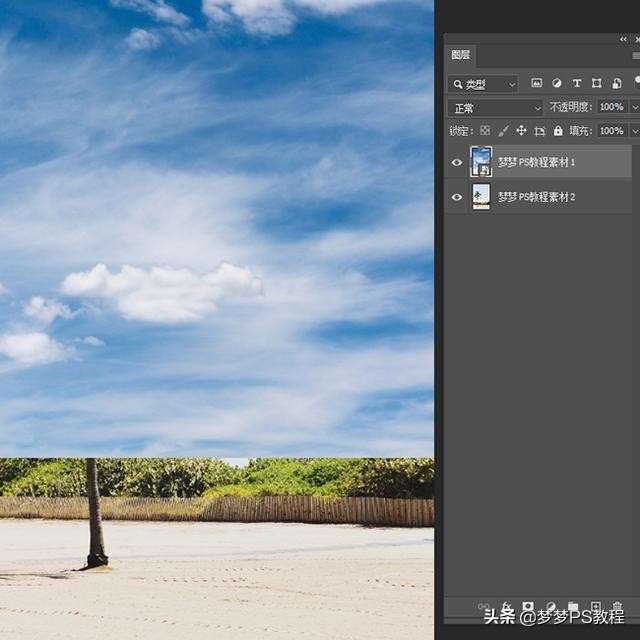Open the layers panel hamburger menu
The height and width of the screenshot is (640, 640).
[635, 56]
